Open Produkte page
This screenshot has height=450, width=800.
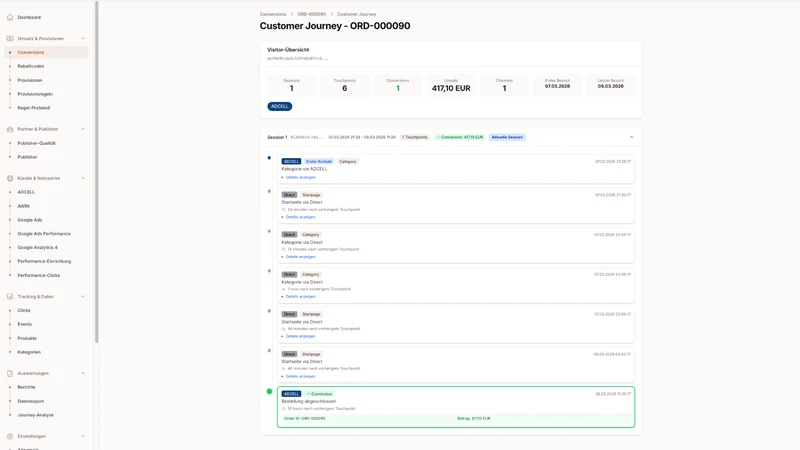pos(27,338)
